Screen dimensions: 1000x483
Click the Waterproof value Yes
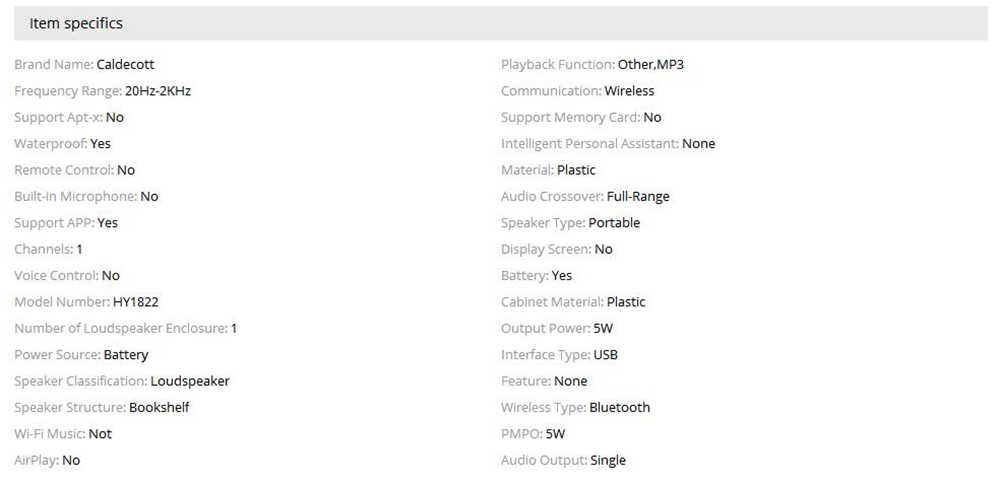coord(100,144)
